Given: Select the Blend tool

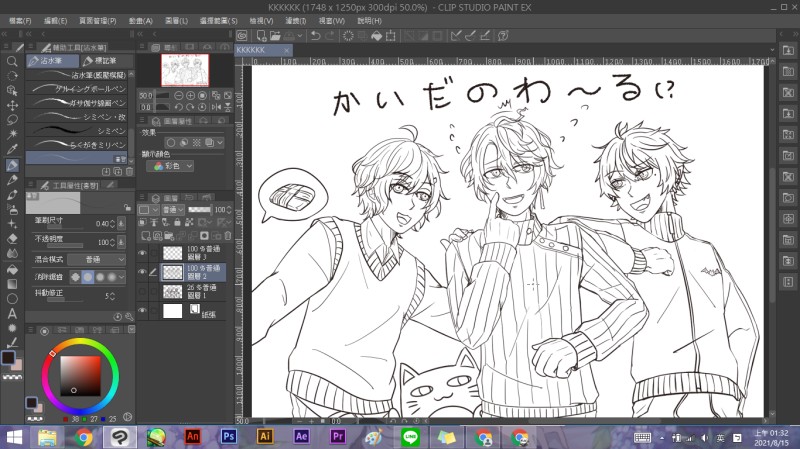Looking at the screenshot, I should pos(12,253).
